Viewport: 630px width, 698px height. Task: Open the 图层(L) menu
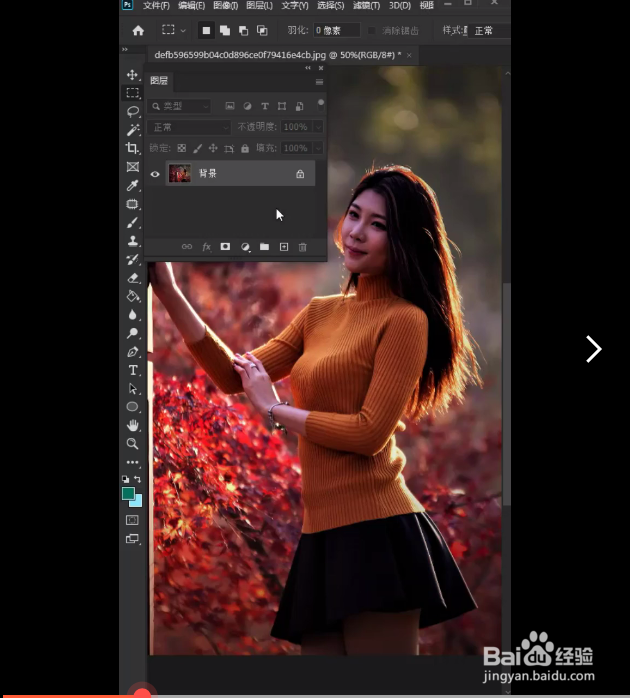coord(260,5)
